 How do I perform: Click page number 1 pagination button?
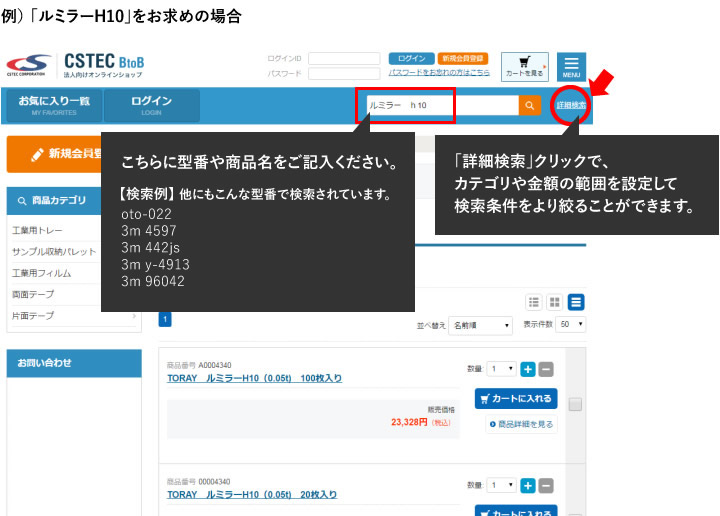(x=165, y=319)
